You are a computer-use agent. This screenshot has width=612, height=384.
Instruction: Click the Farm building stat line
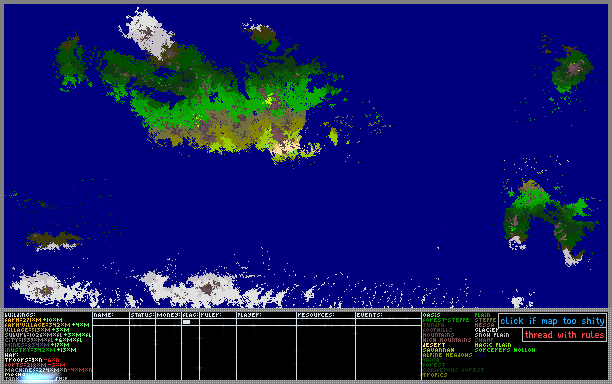(x=33, y=320)
